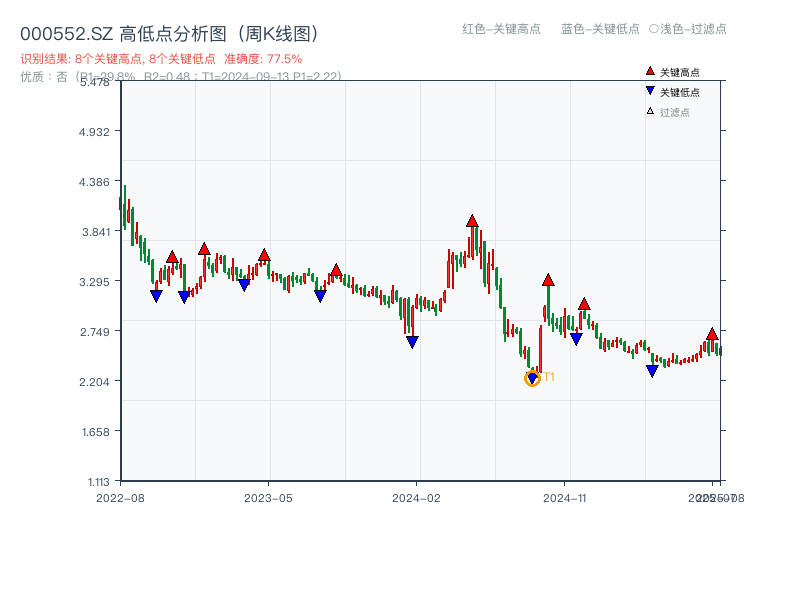Toggle the 关键低点 legend entry label
This screenshot has height=600, width=800.
pos(680,92)
